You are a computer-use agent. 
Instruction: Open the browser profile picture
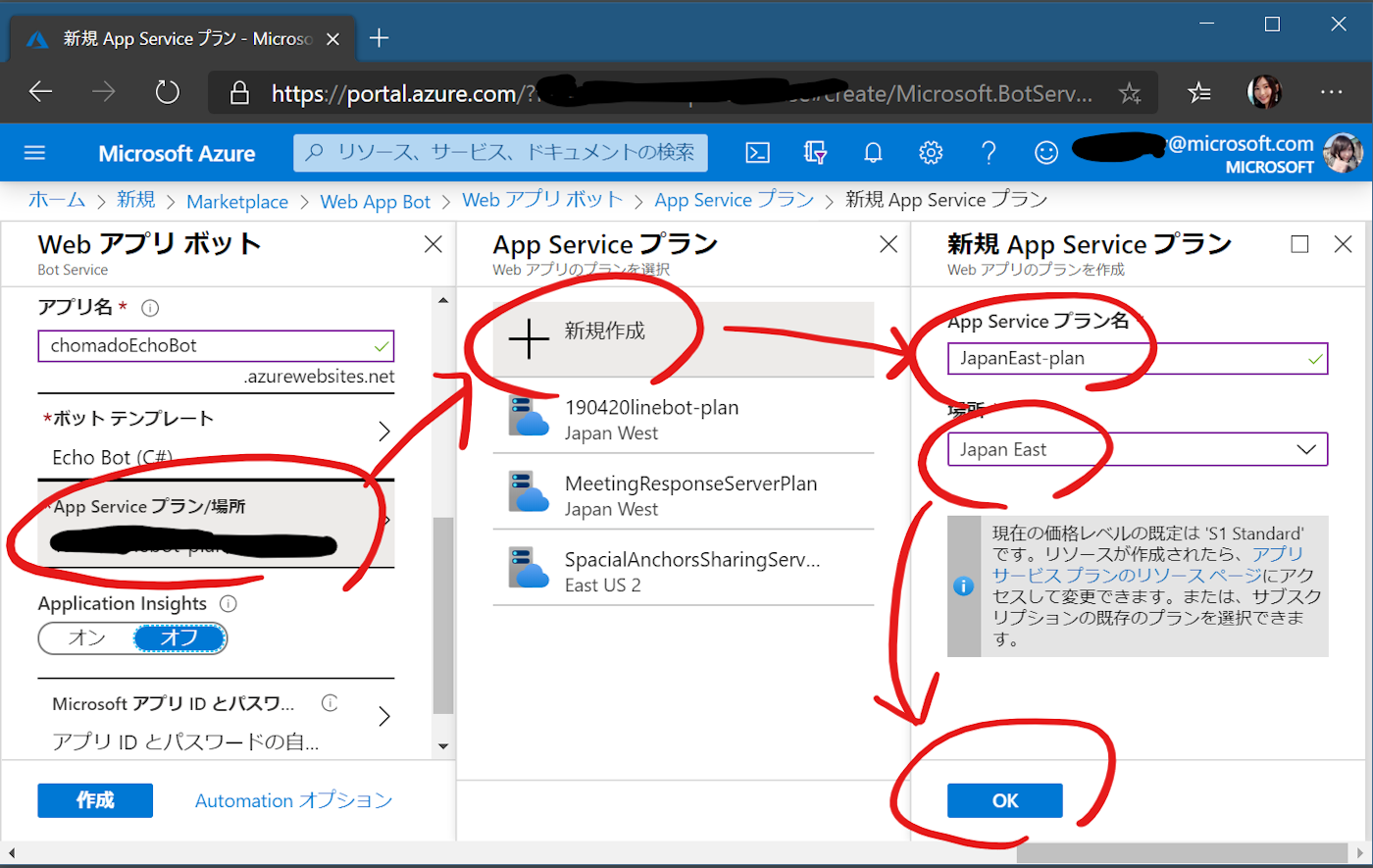1264,92
